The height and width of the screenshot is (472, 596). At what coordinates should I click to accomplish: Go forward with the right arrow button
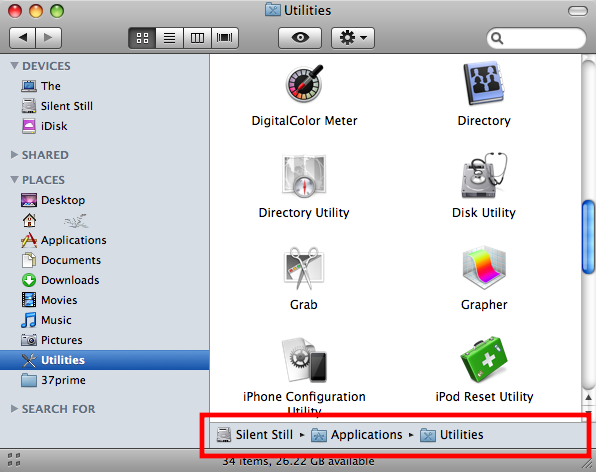[48, 38]
